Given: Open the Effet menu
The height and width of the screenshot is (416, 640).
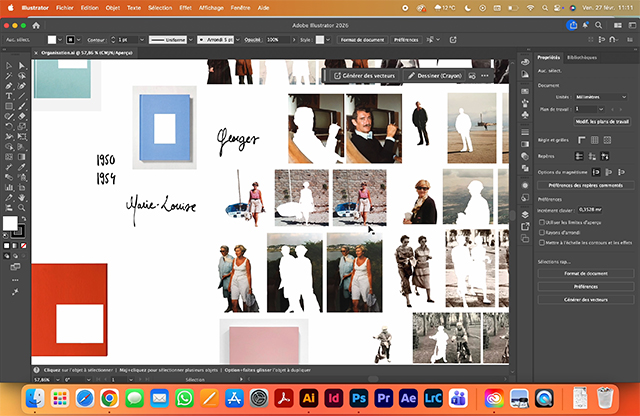Looking at the screenshot, I should tap(185, 8).
